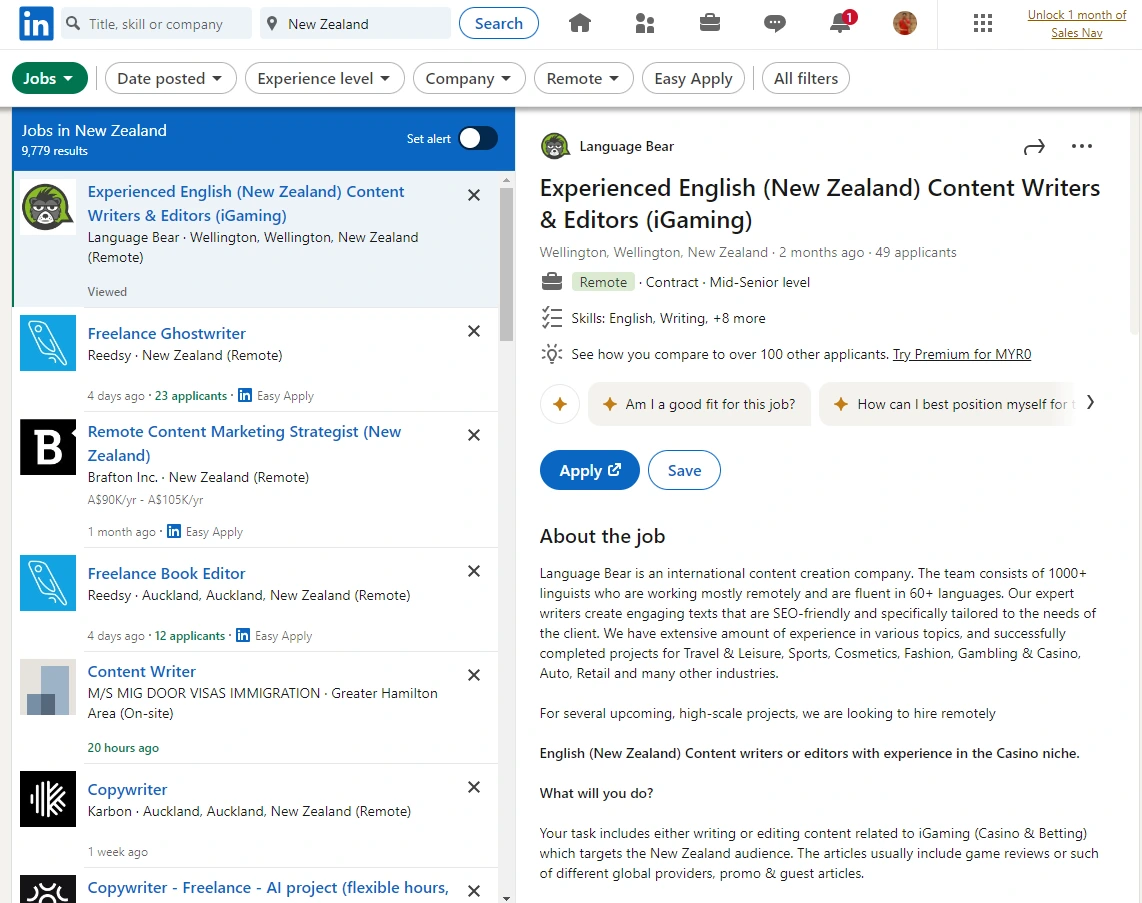Click Karbon logo thumbnail

pyautogui.click(x=47, y=799)
